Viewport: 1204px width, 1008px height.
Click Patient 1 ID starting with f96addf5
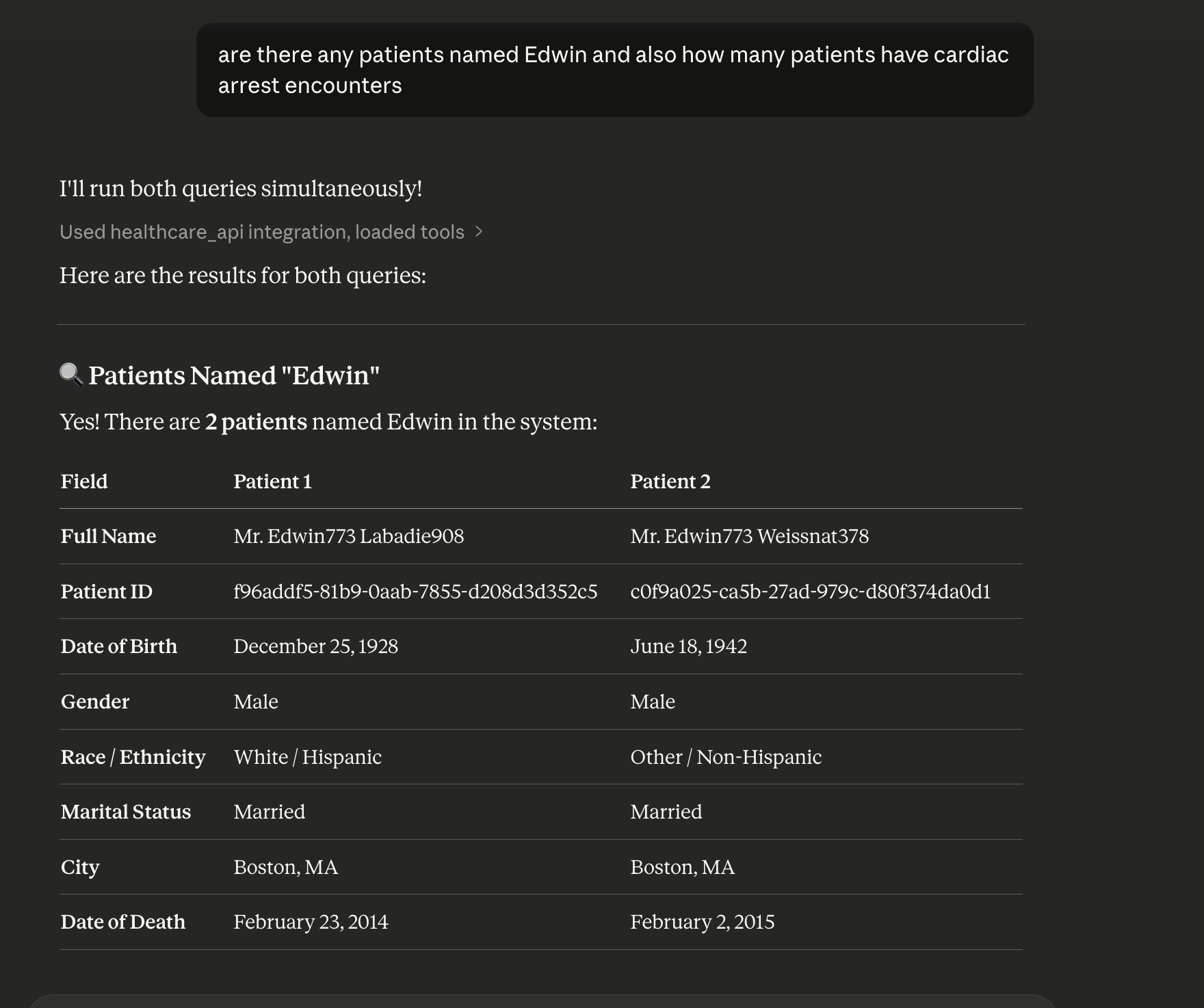point(415,592)
